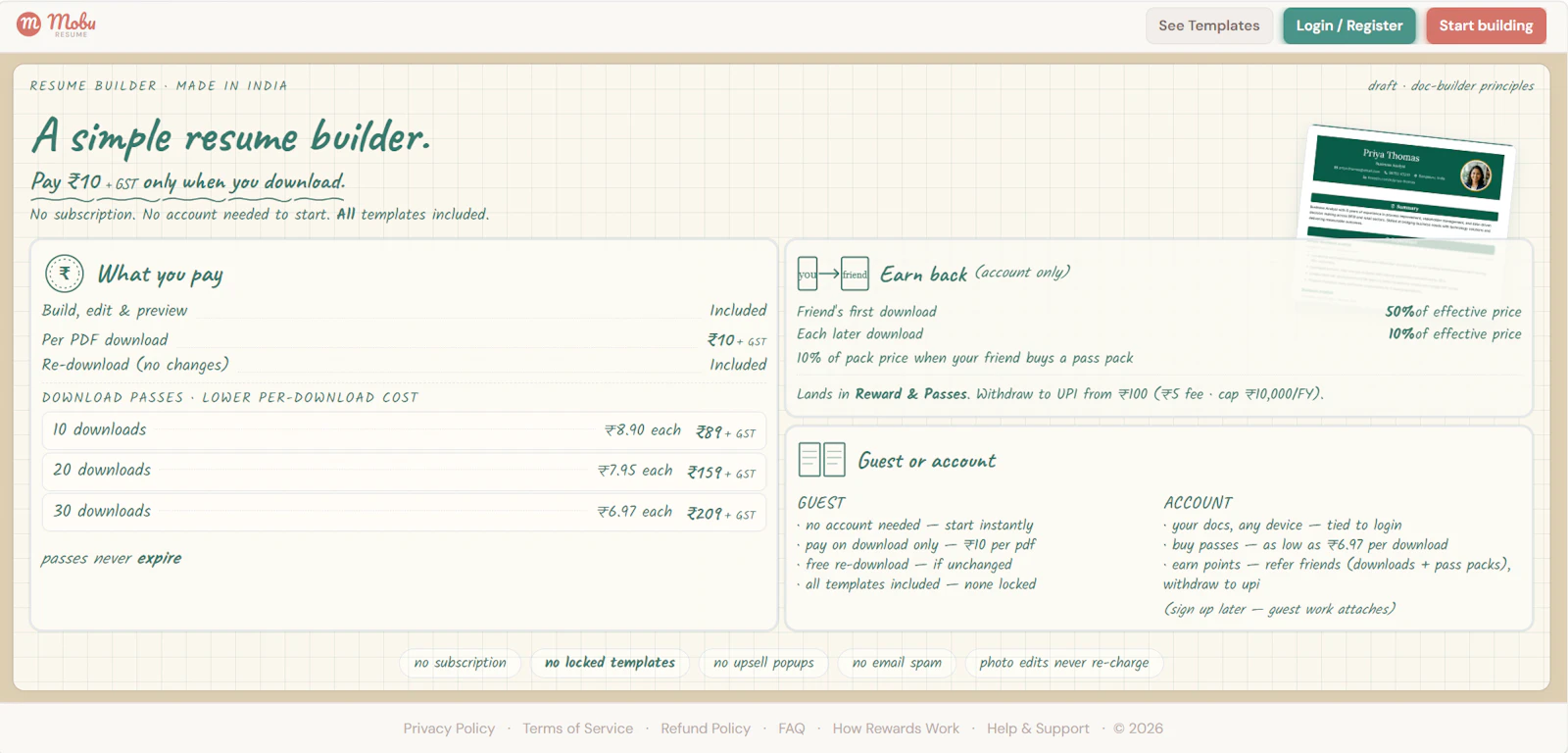Click 'Re-download (no changes)' row
1568x753 pixels.
[x=404, y=365]
